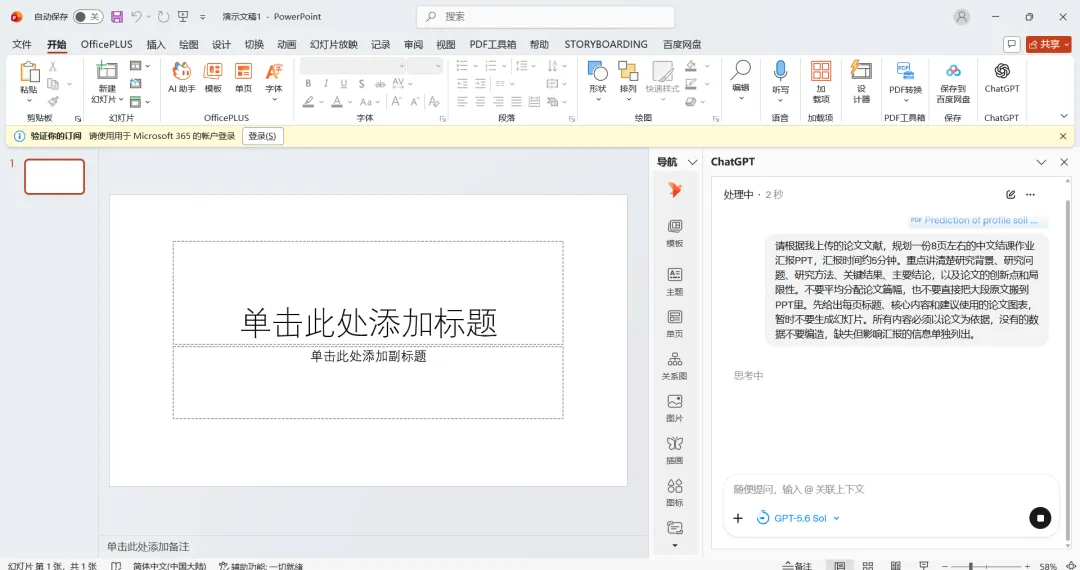
Task: Switch to the 插入 ribbon tab
Action: point(156,44)
